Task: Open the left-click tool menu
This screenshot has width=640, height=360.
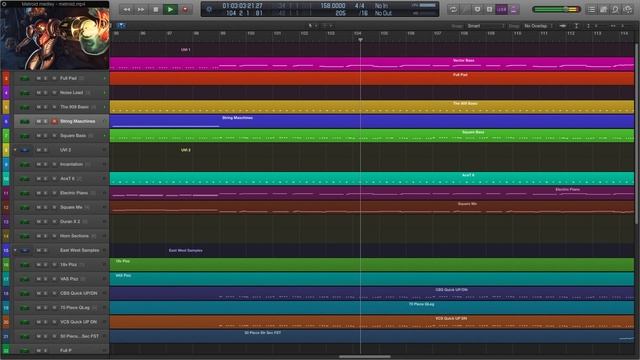Action: (x=312, y=26)
